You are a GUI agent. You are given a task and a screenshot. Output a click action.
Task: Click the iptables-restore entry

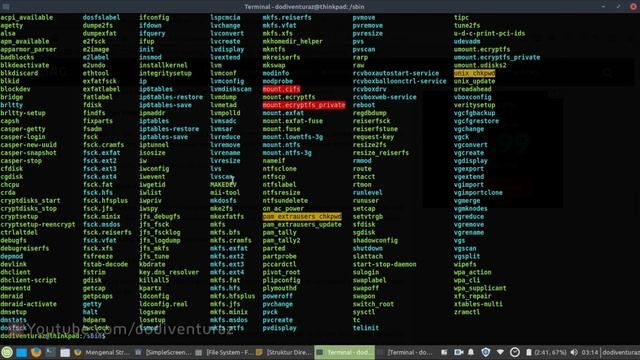169,129
